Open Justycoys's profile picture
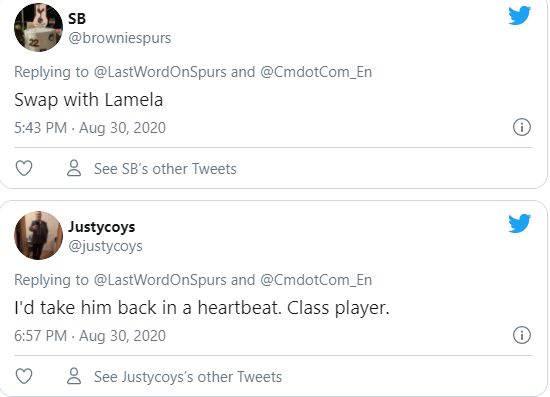Screen dimensions: 550x397 click(x=39, y=235)
